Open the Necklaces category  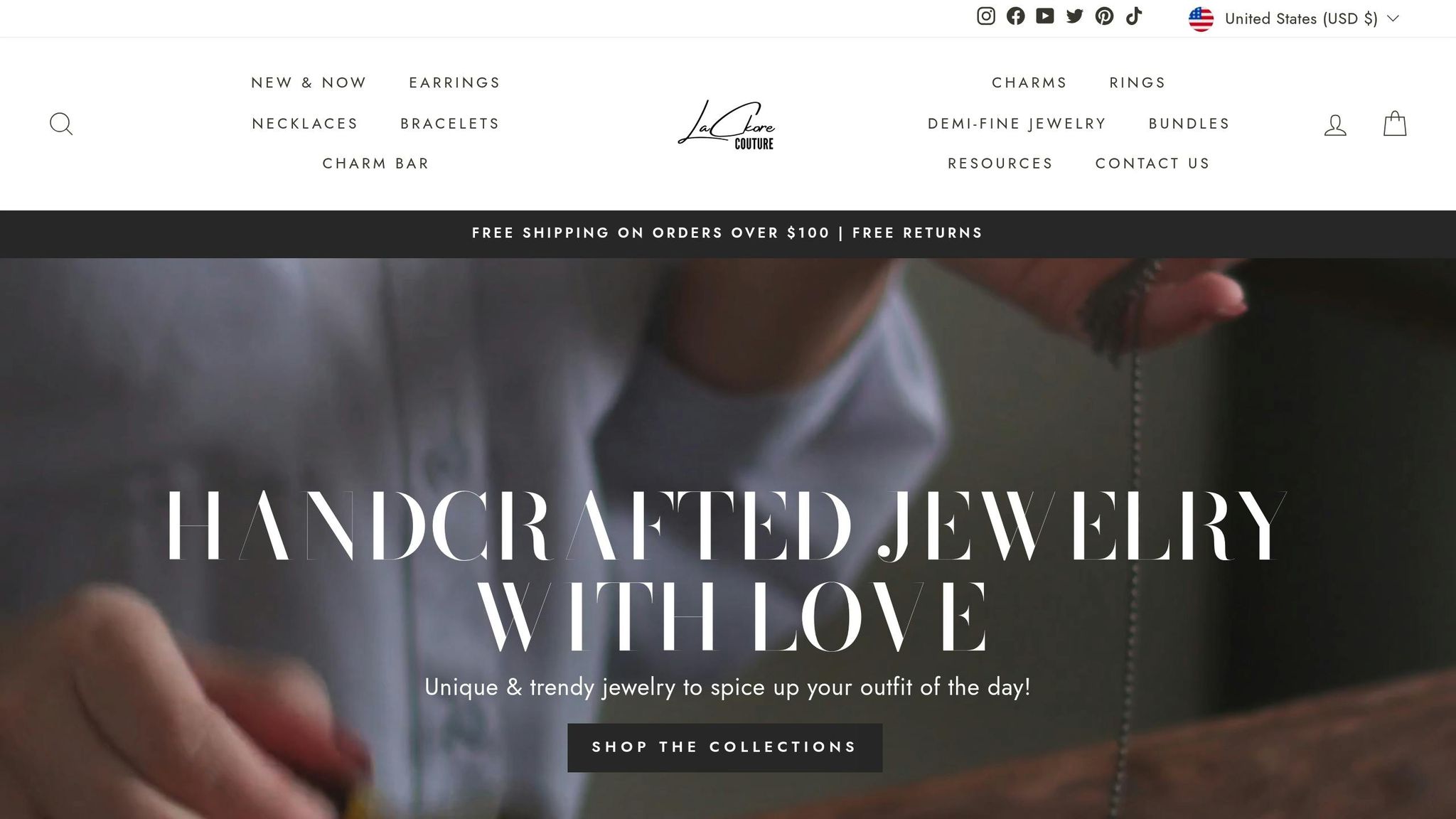coord(305,124)
